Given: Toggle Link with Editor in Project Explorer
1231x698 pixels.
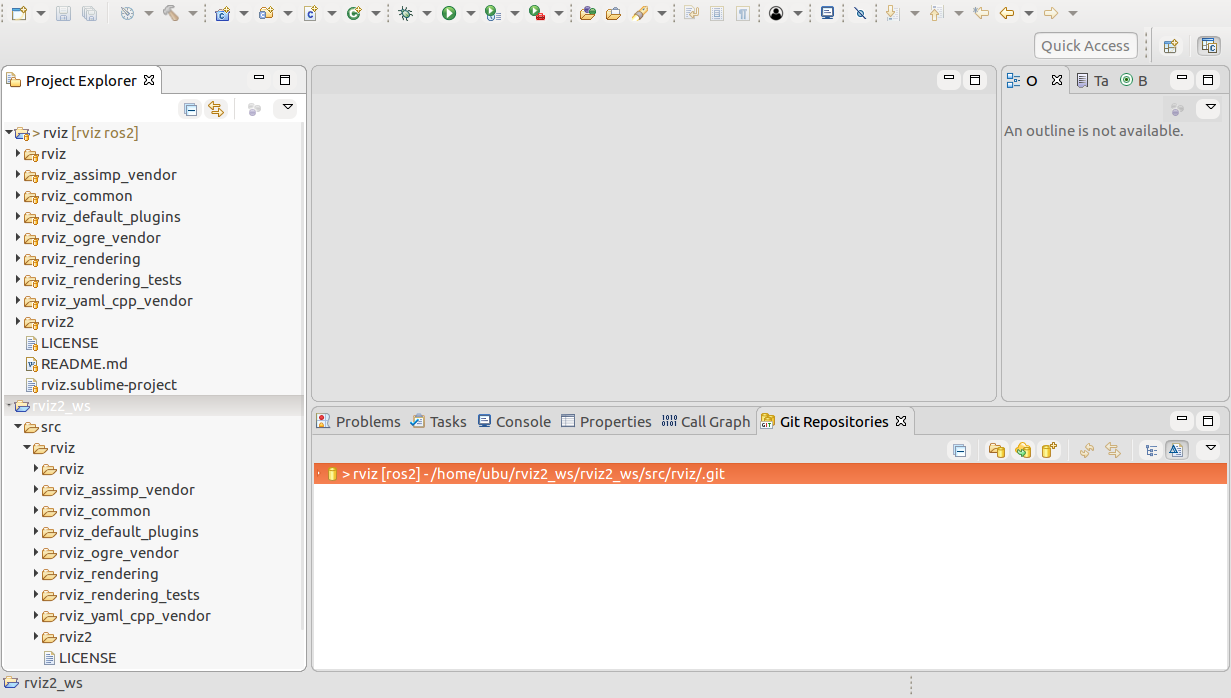Looking at the screenshot, I should [x=215, y=109].
